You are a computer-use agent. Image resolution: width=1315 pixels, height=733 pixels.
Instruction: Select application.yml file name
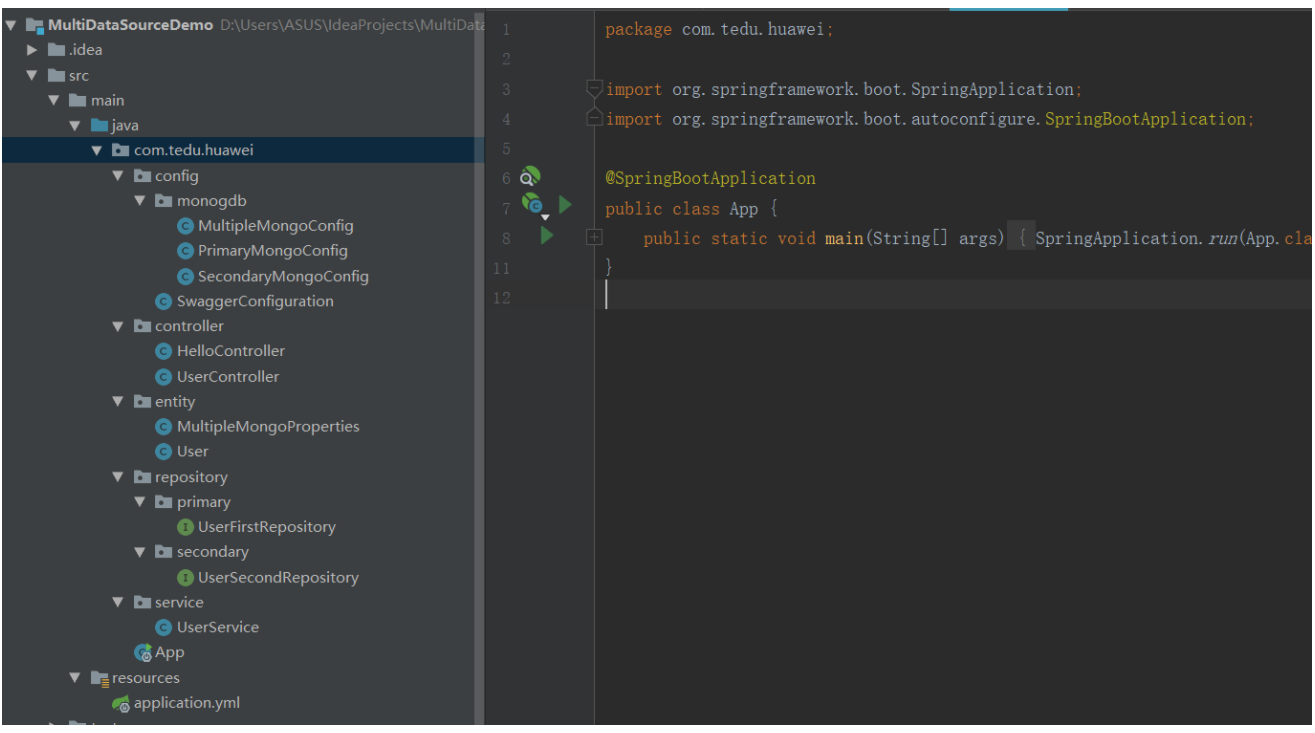187,703
